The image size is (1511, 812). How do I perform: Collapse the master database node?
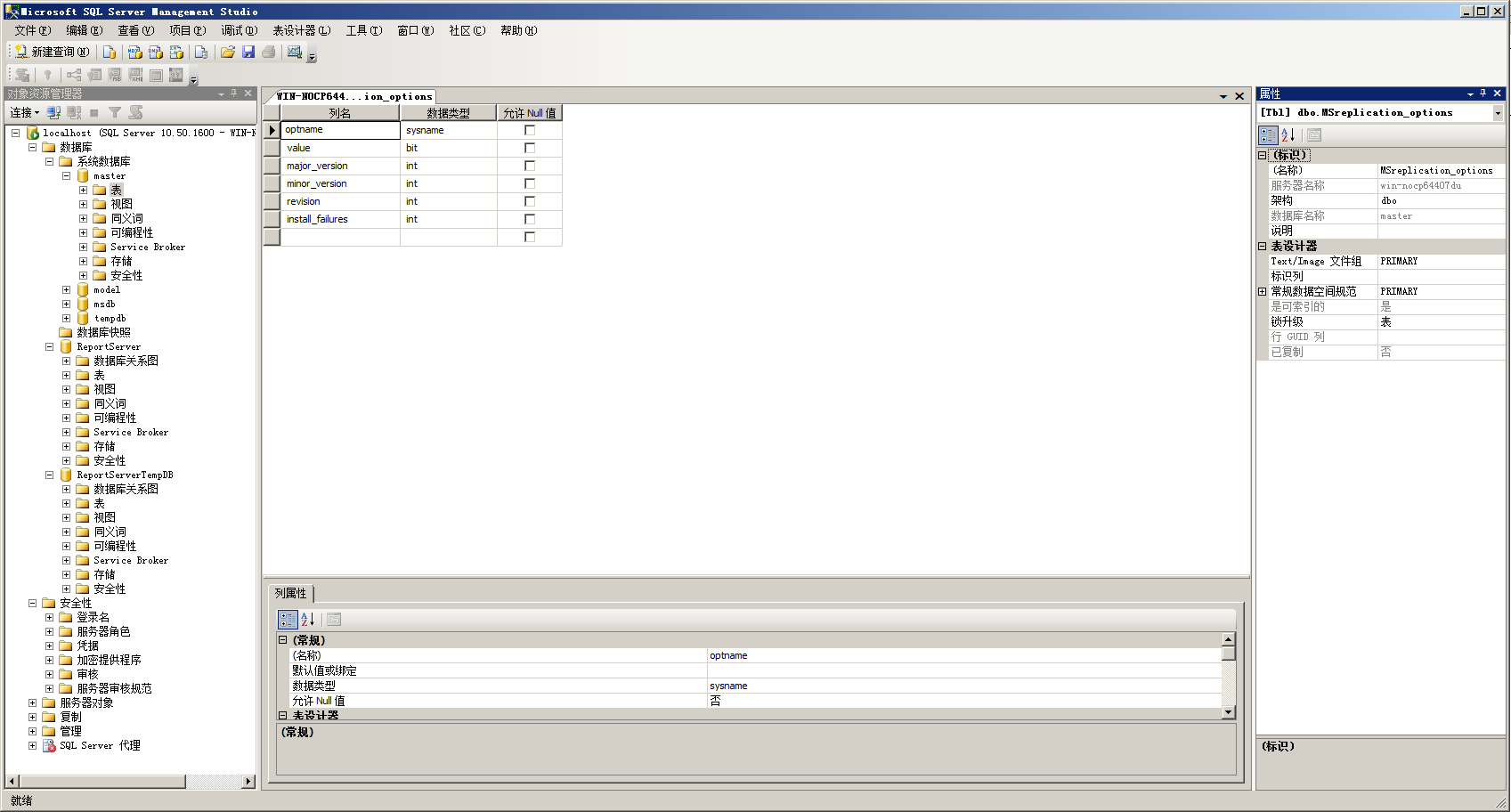(66, 176)
